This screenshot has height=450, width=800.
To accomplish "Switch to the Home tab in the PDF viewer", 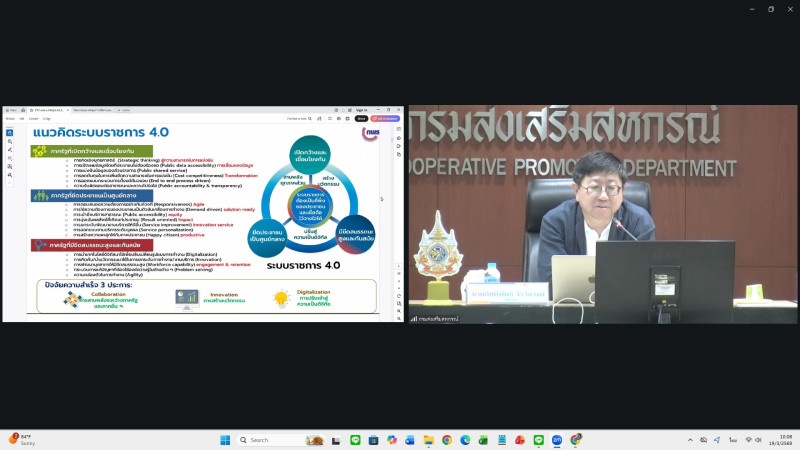I will [11, 110].
